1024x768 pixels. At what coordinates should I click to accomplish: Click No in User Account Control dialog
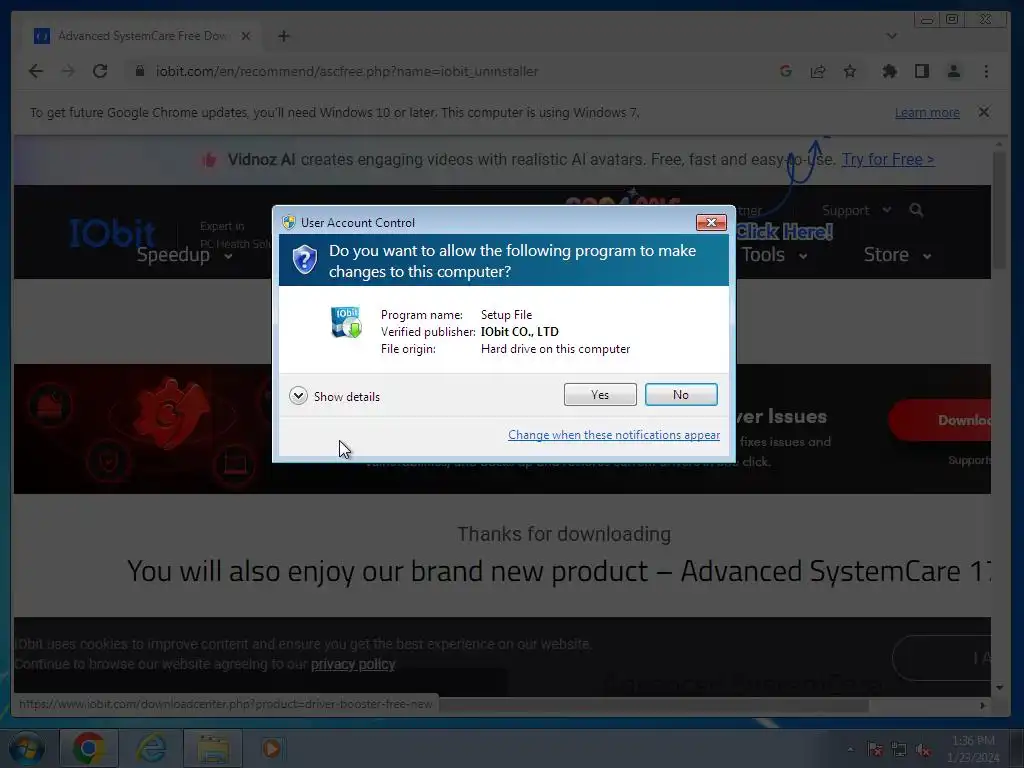680,394
